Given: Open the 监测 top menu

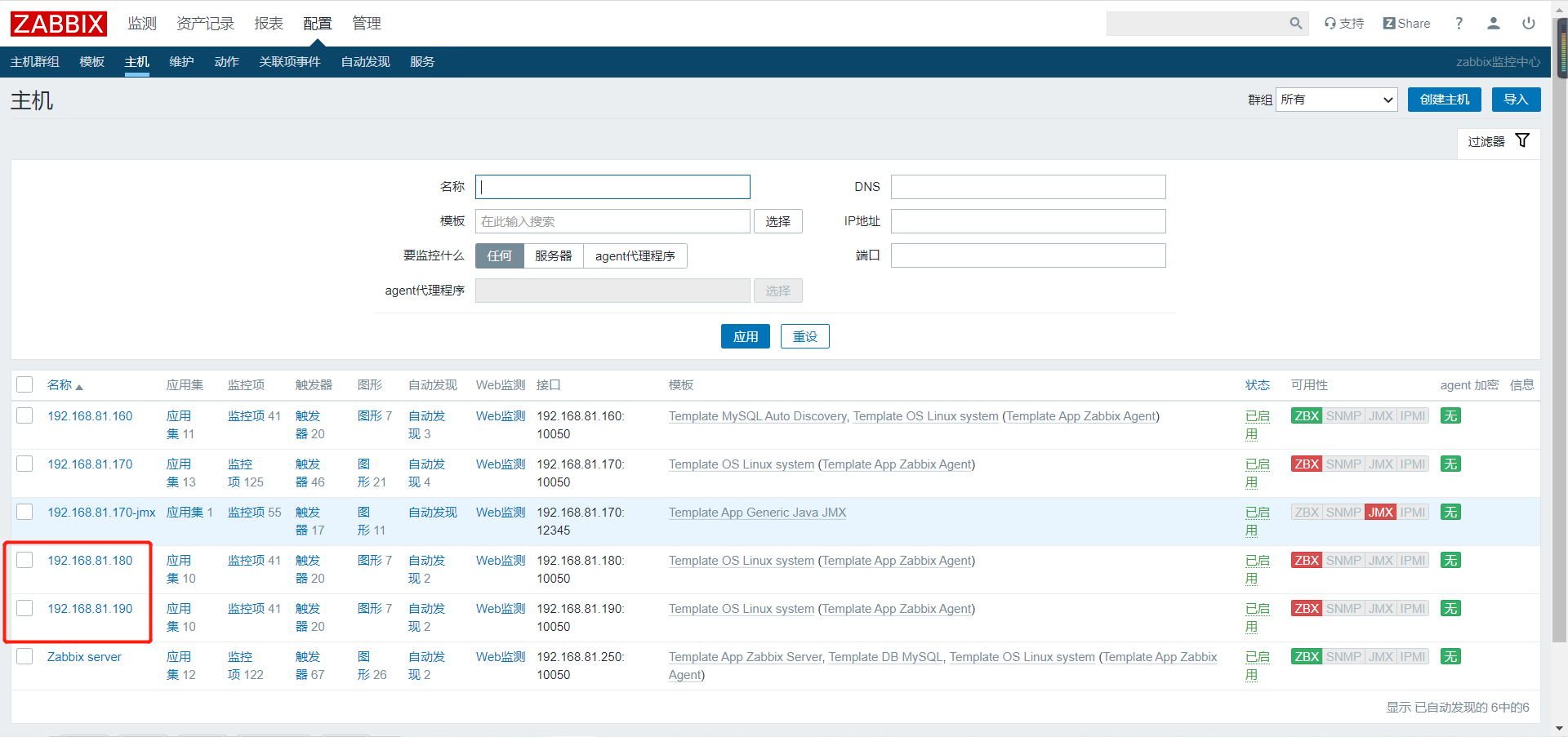Looking at the screenshot, I should pyautogui.click(x=142, y=24).
